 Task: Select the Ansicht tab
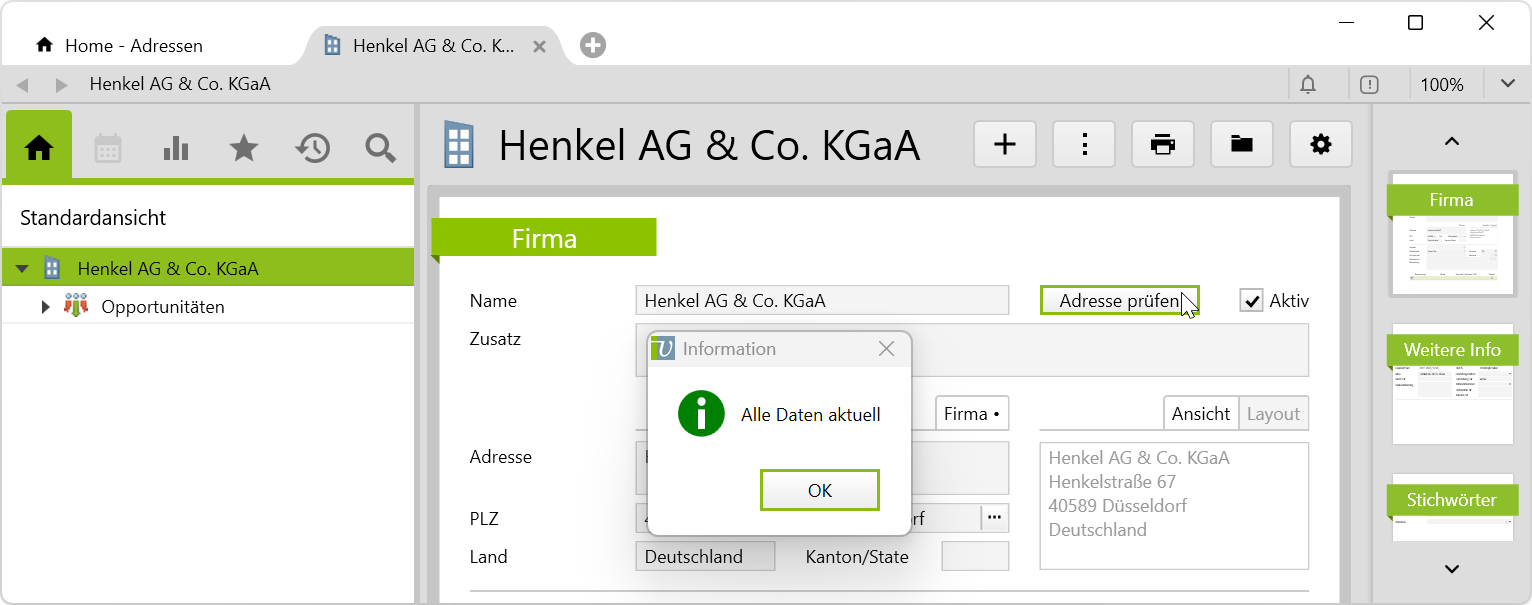(x=1201, y=414)
